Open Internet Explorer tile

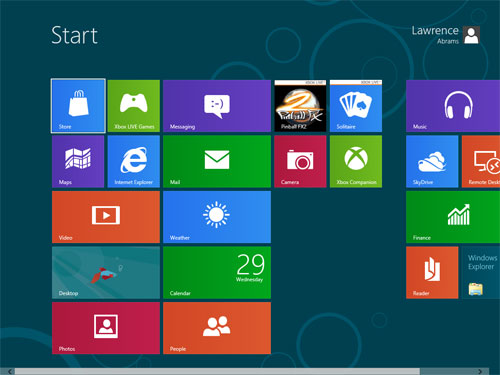tap(134, 161)
